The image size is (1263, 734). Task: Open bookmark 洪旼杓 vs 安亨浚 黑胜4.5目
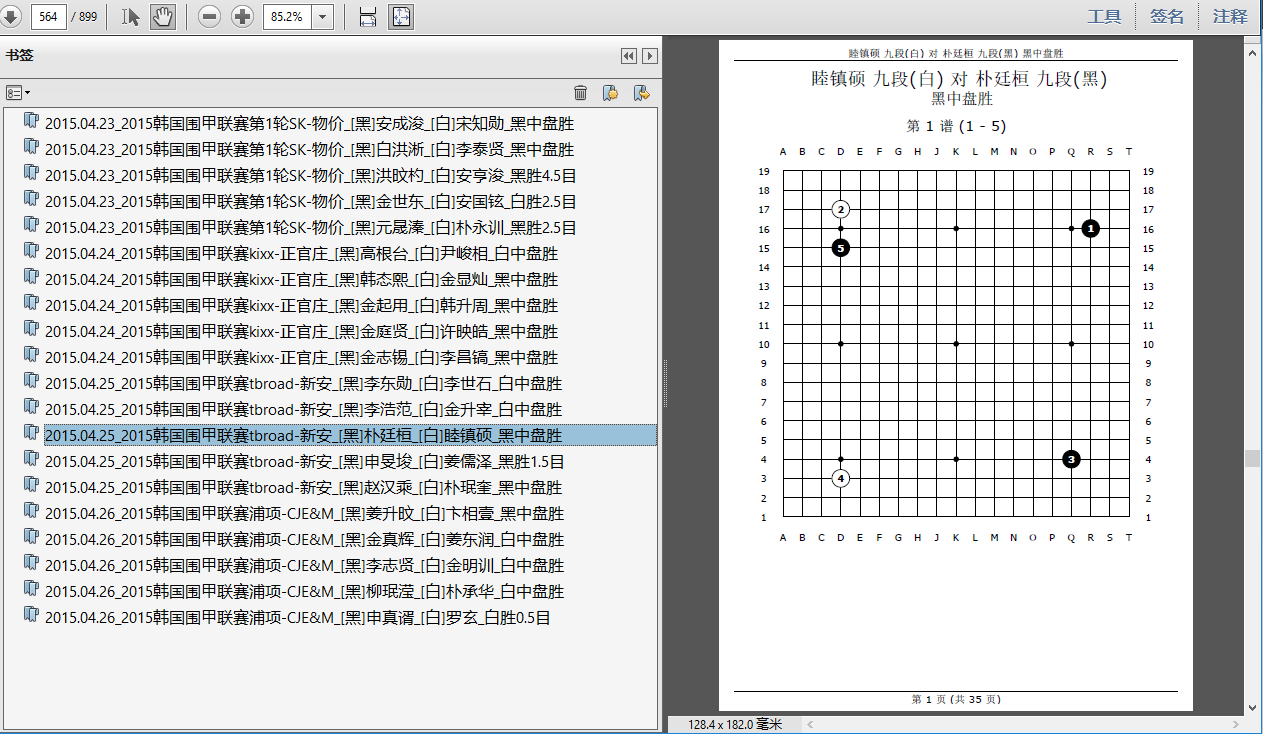click(x=311, y=175)
